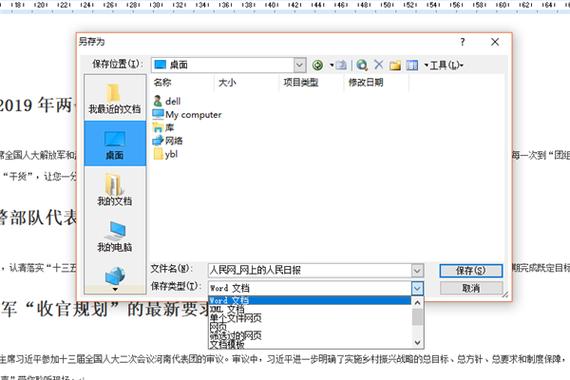Click the 保存(S) button
This screenshot has height=380, width=570.
pyautogui.click(x=471, y=271)
